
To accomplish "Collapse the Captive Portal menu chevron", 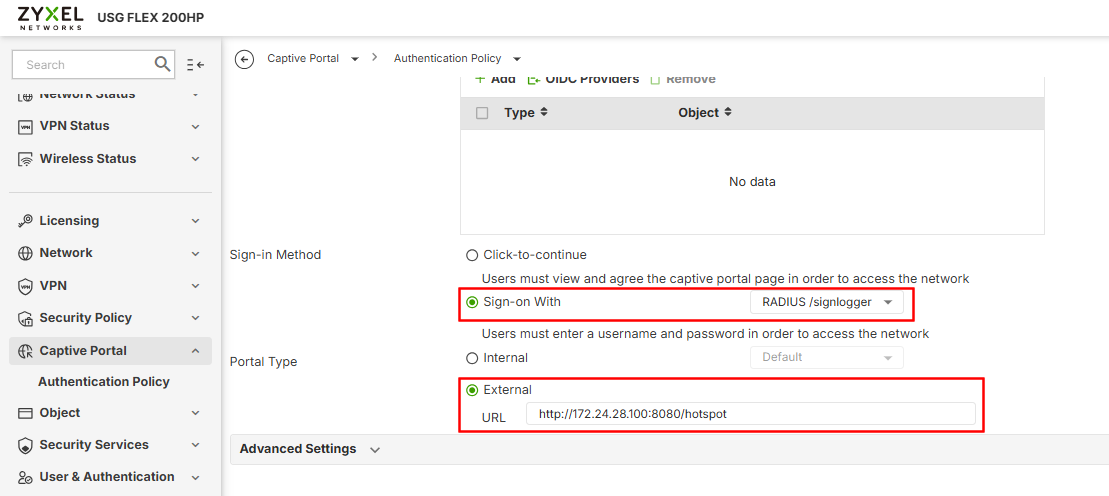I will pyautogui.click(x=196, y=351).
